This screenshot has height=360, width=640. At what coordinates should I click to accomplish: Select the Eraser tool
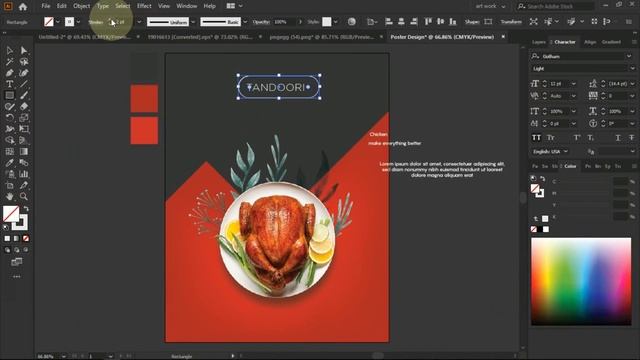tap(24, 107)
